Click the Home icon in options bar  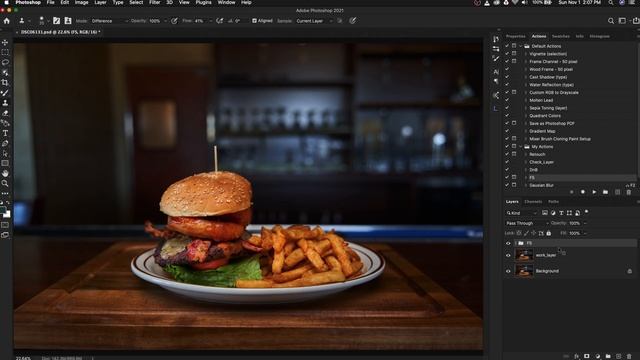[7, 21]
